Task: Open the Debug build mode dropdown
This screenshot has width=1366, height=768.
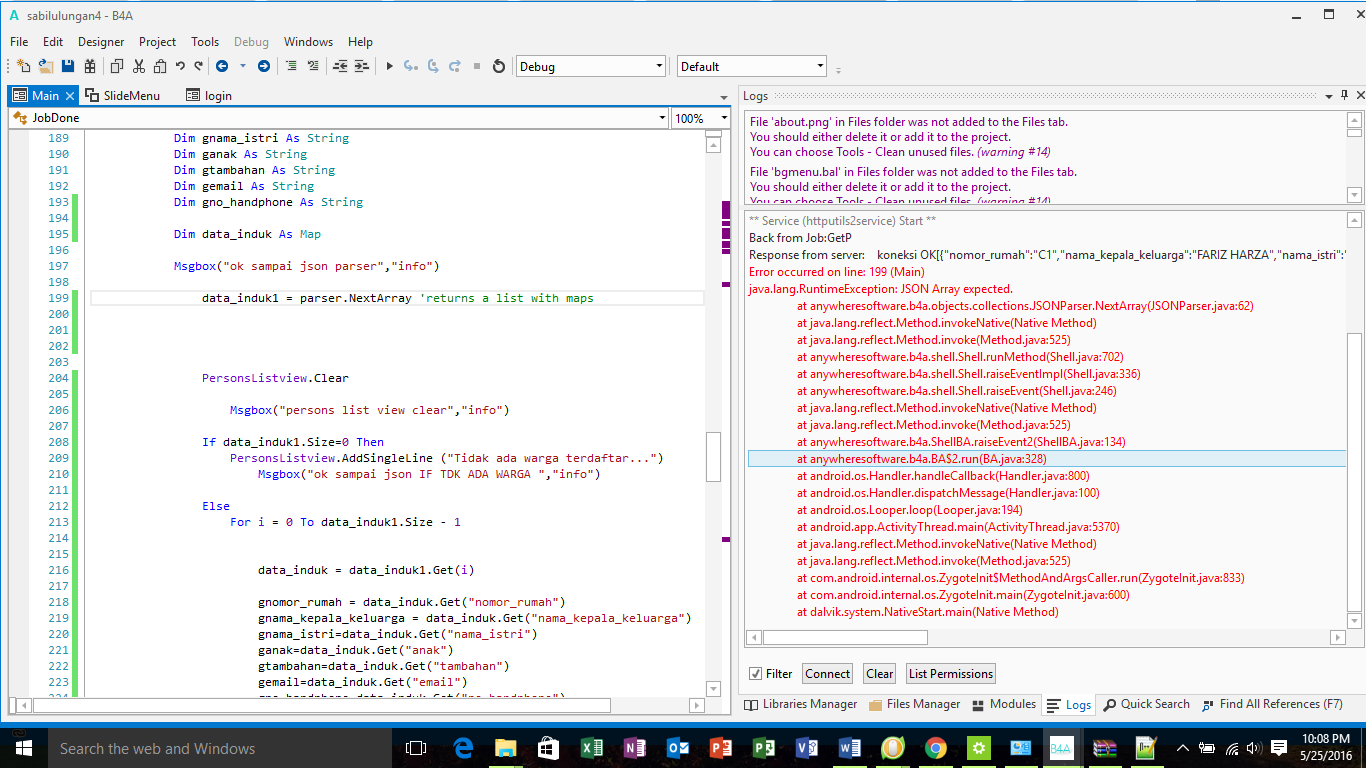Action: (x=659, y=66)
